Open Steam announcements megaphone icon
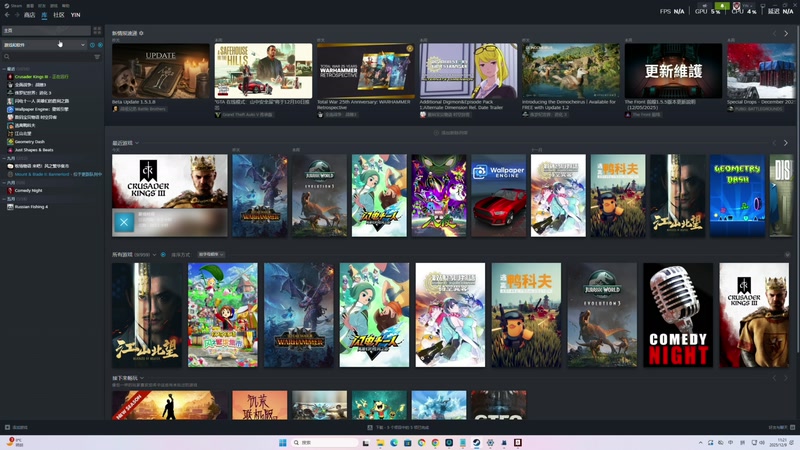 (x=705, y=6)
